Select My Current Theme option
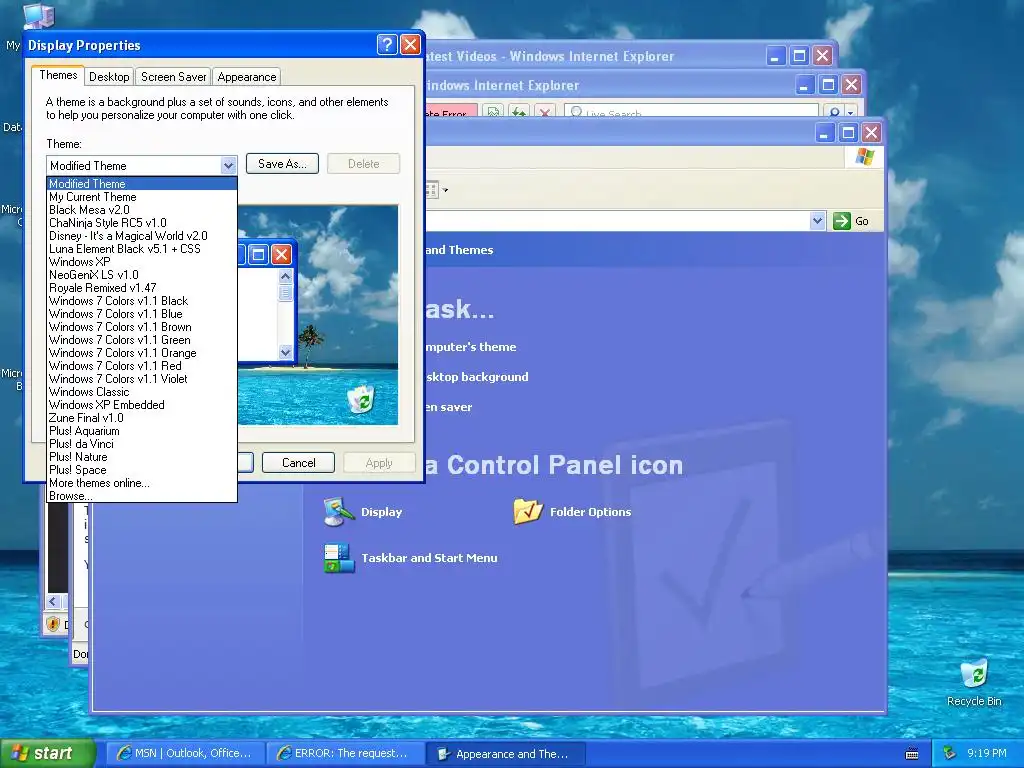Image resolution: width=1024 pixels, height=768 pixels. pos(142,197)
